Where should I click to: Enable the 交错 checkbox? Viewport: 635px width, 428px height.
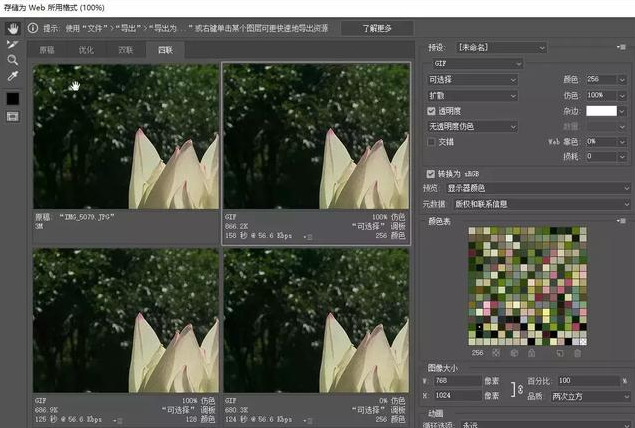tap(431, 142)
